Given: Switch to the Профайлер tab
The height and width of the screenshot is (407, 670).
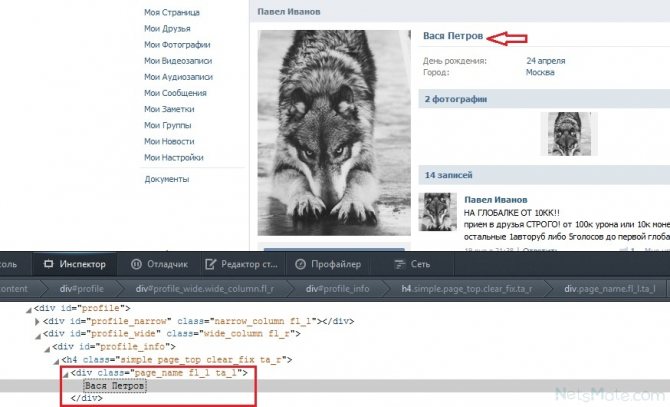Looking at the screenshot, I should (x=328, y=264).
